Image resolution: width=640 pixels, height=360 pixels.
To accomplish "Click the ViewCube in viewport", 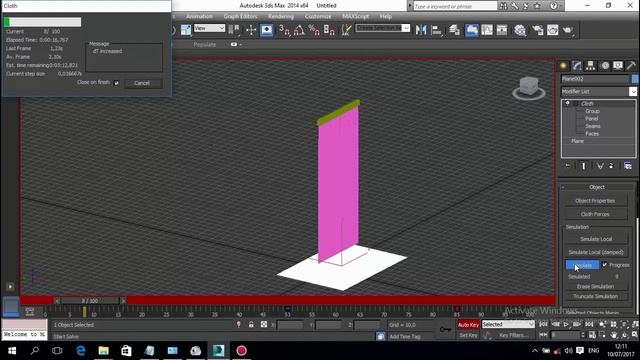I will 529,88.
